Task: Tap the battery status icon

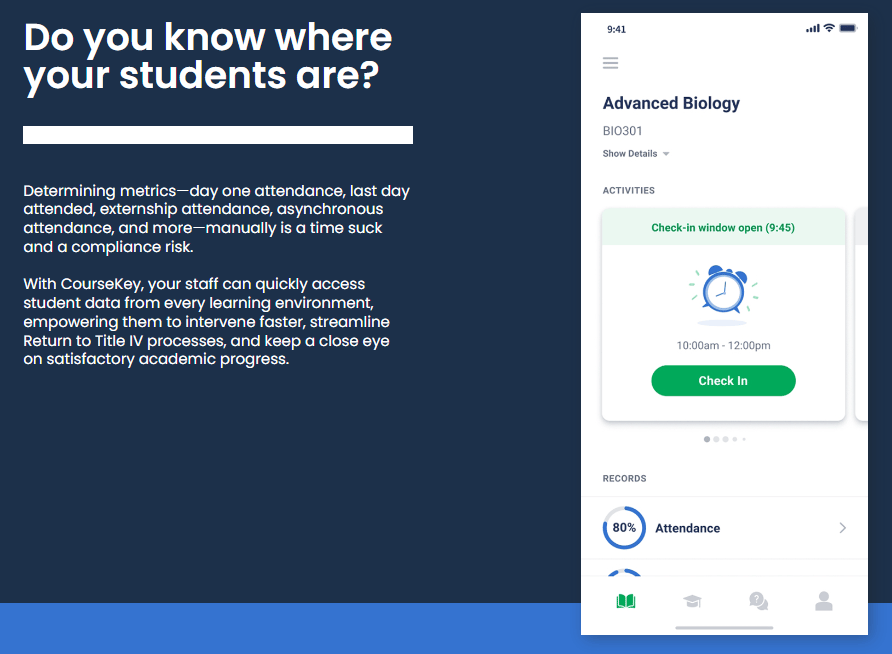Action: point(848,28)
